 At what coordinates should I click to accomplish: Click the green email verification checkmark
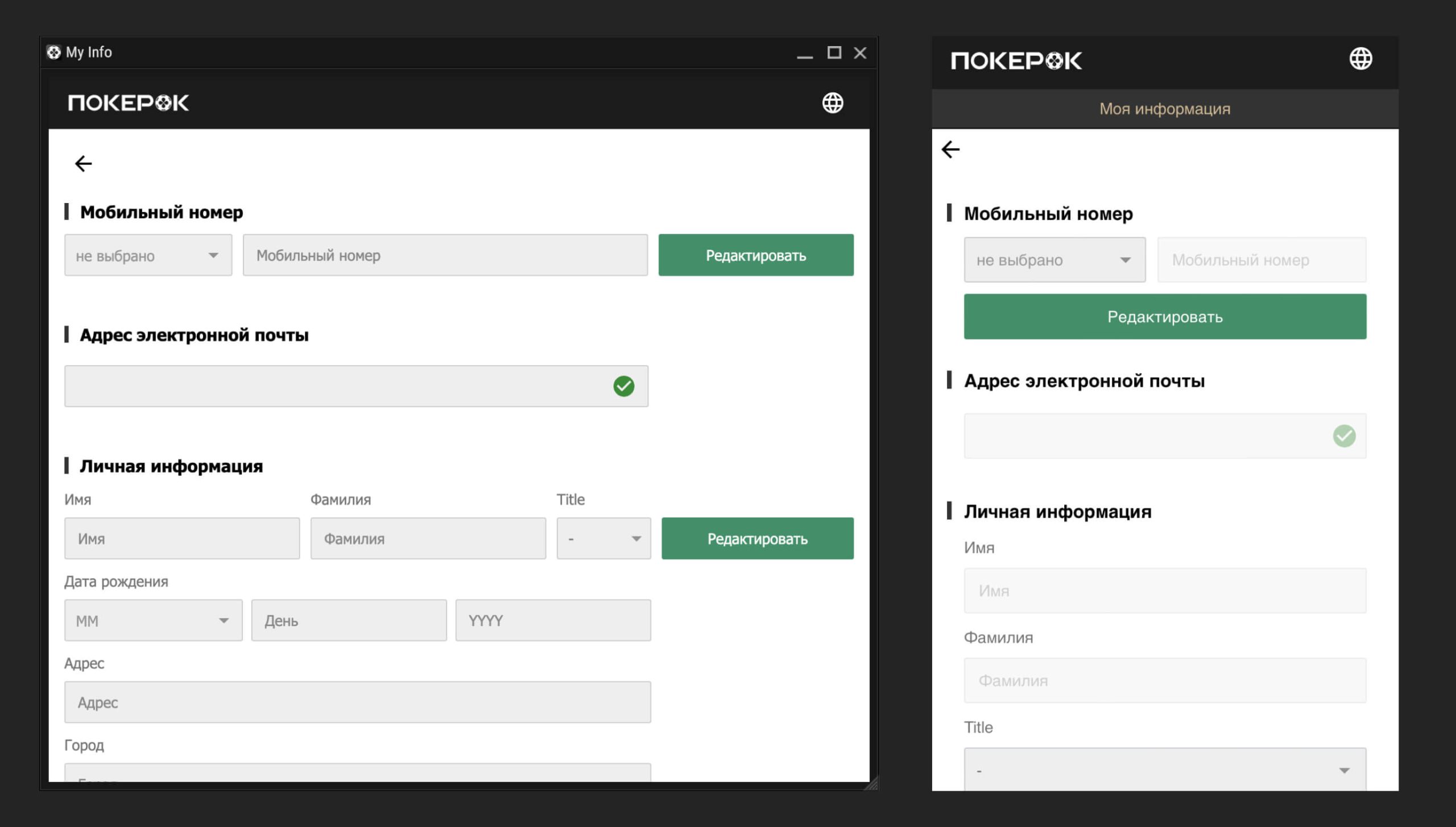tap(624, 386)
